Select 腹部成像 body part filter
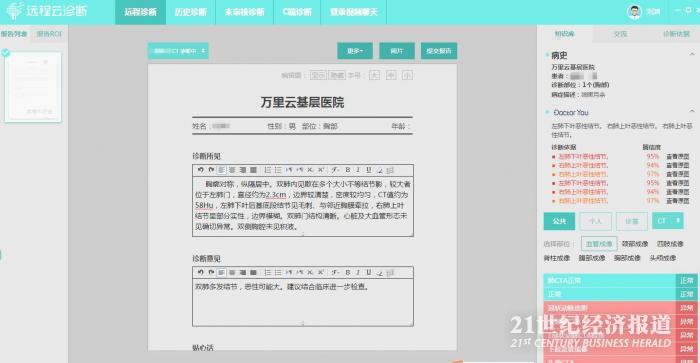Viewport: 700px width, 363px height. click(592, 258)
